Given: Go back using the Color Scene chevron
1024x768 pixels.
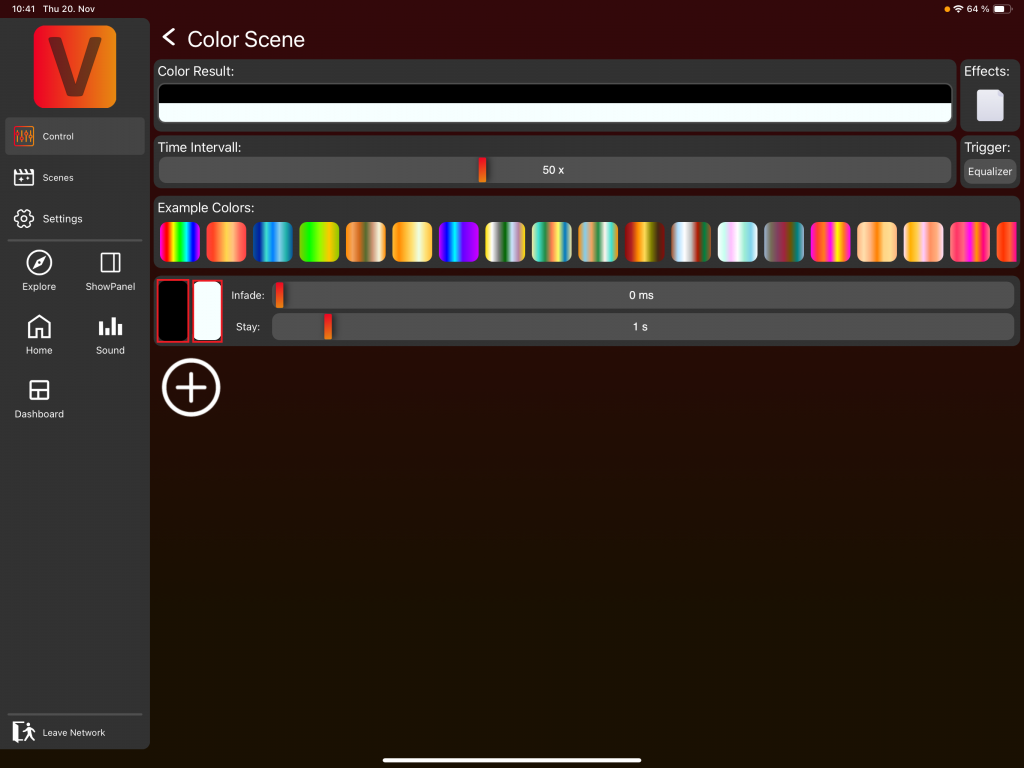Looking at the screenshot, I should click(x=169, y=38).
